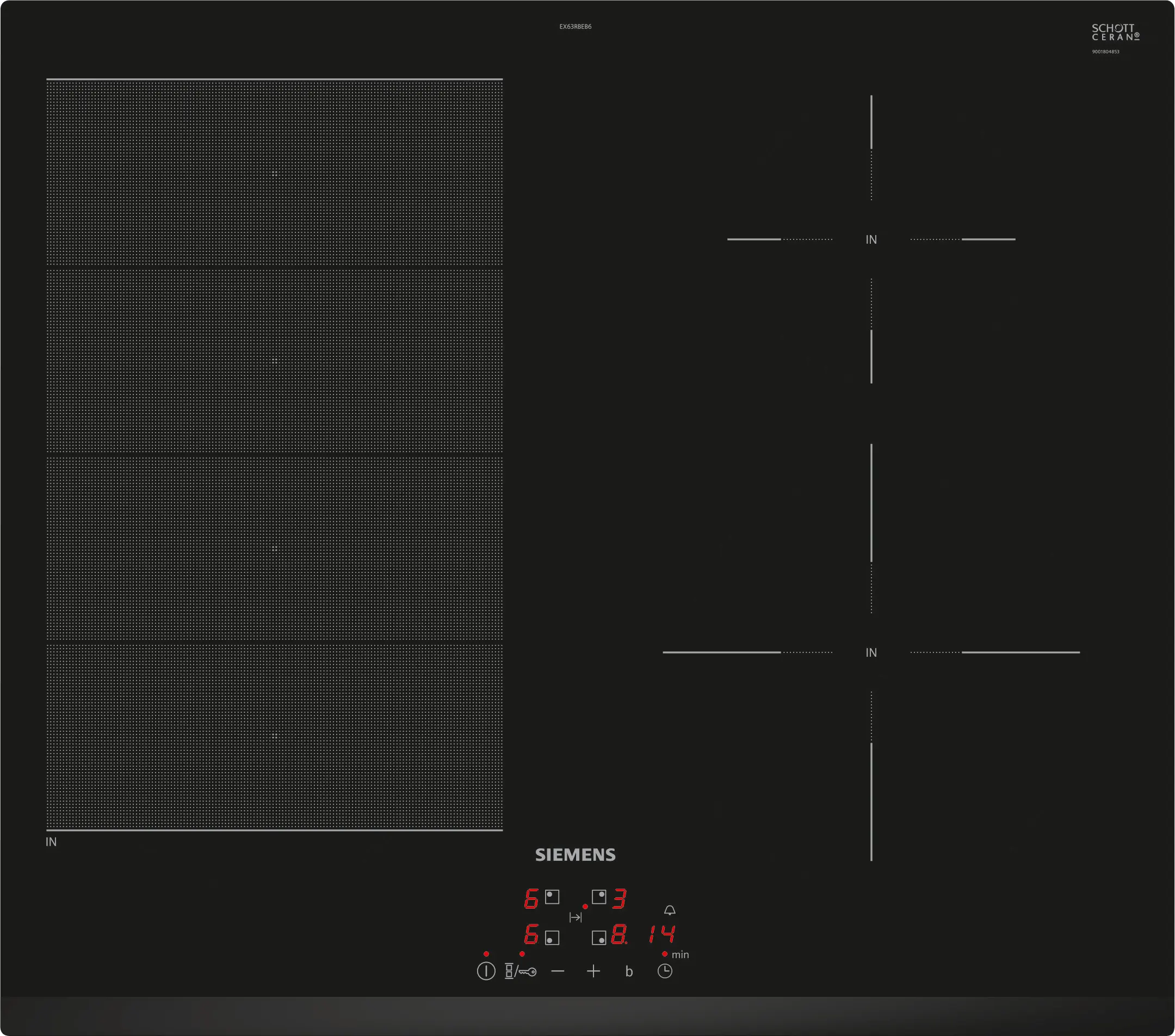The width and height of the screenshot is (1175, 1036).
Task: Tap the SCHOTT CERAN logo
Action: point(1115,32)
